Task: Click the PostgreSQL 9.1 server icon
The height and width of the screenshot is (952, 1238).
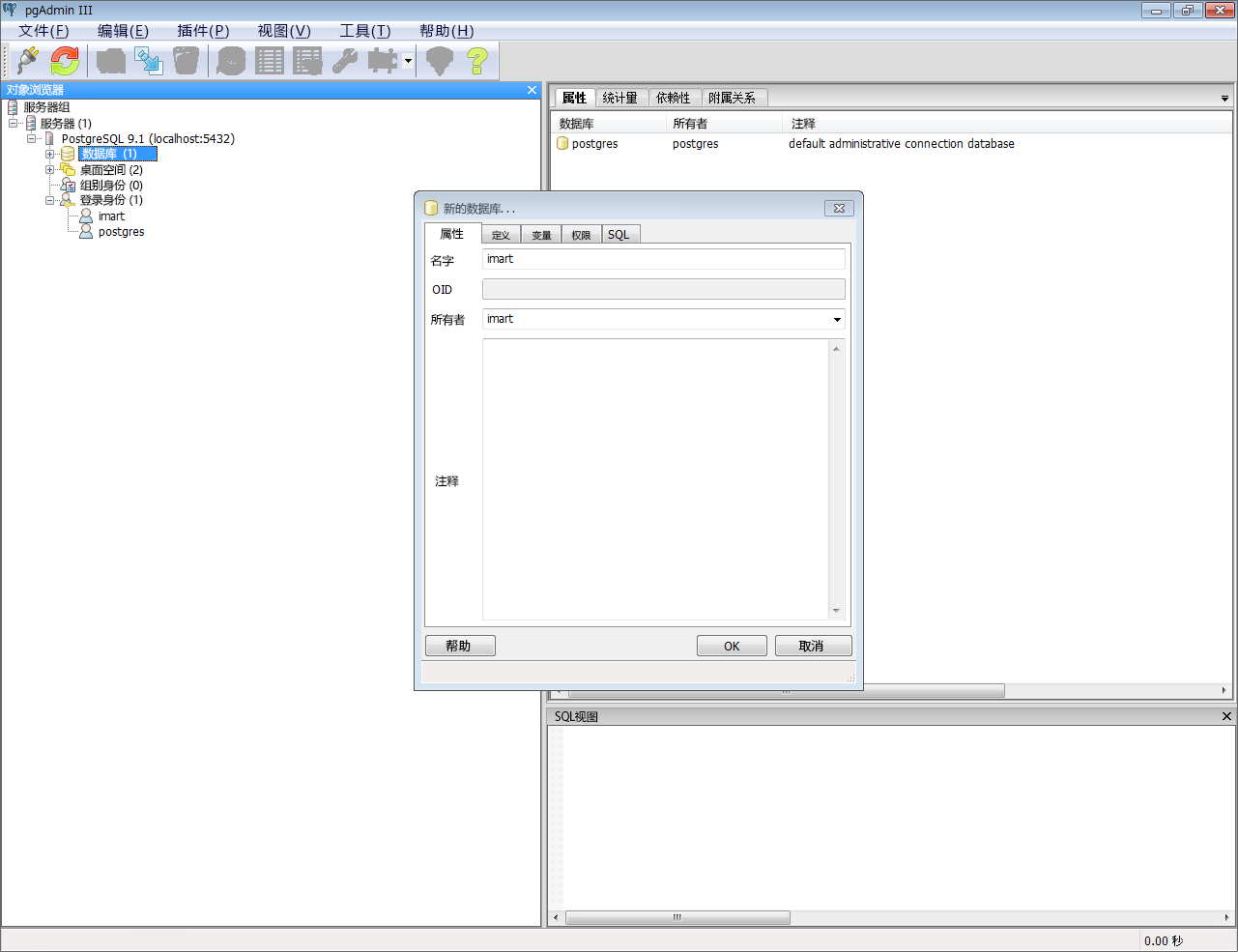Action: (50, 138)
